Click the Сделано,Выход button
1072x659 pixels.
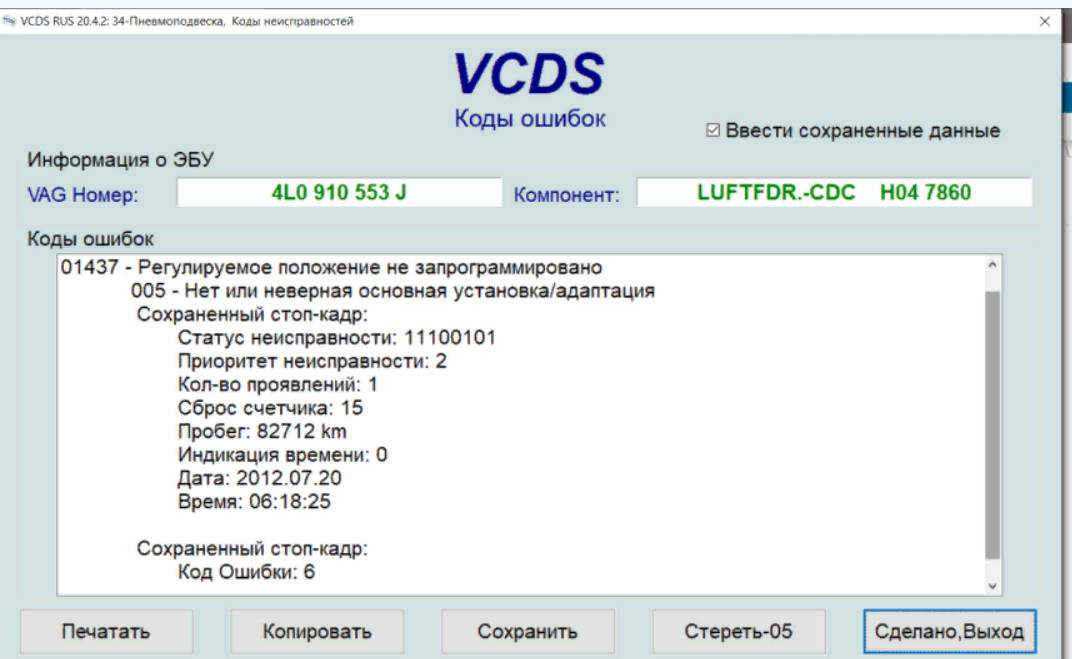tap(950, 631)
